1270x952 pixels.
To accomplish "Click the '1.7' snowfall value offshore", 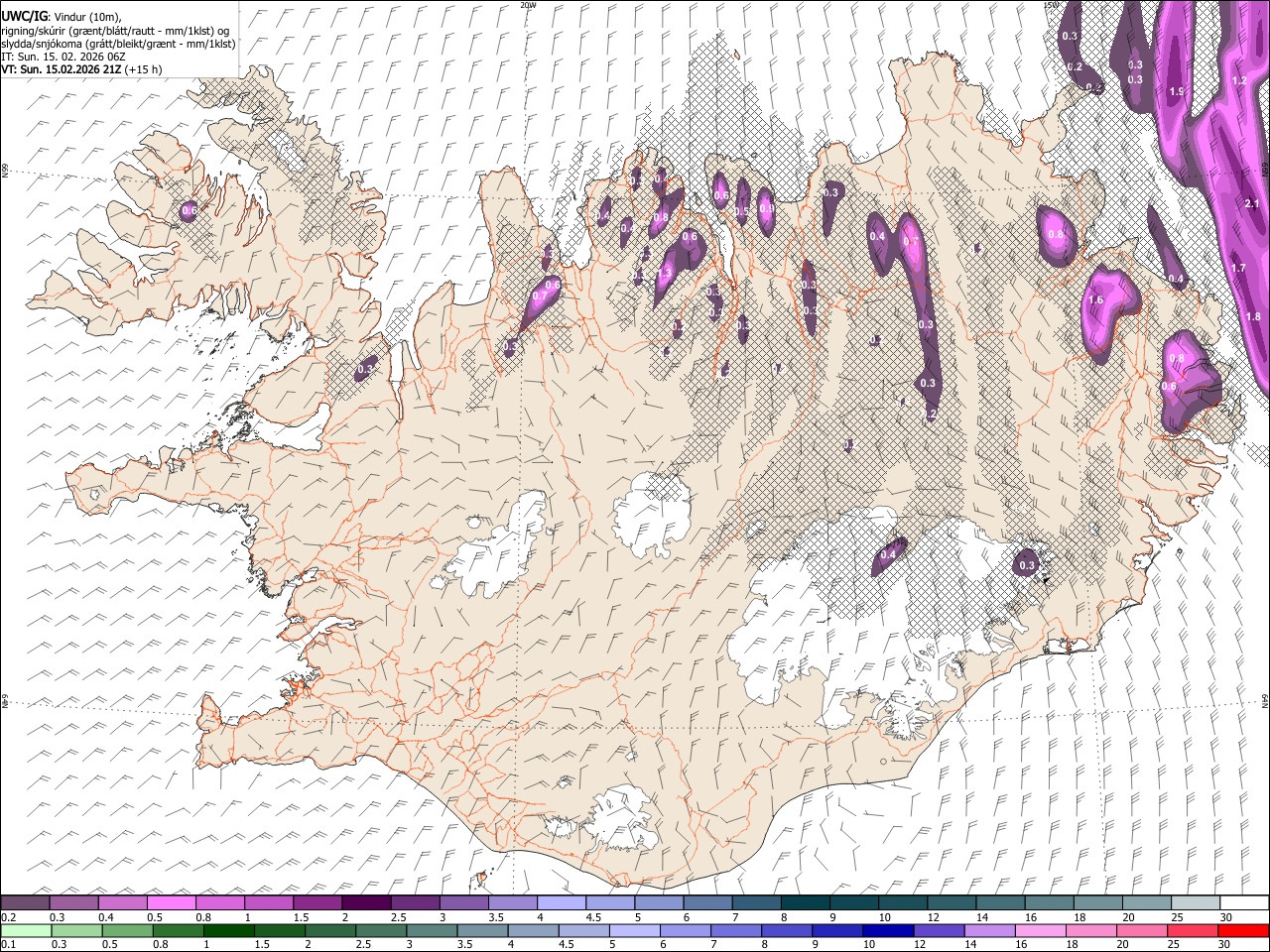I will pyautogui.click(x=1238, y=269).
